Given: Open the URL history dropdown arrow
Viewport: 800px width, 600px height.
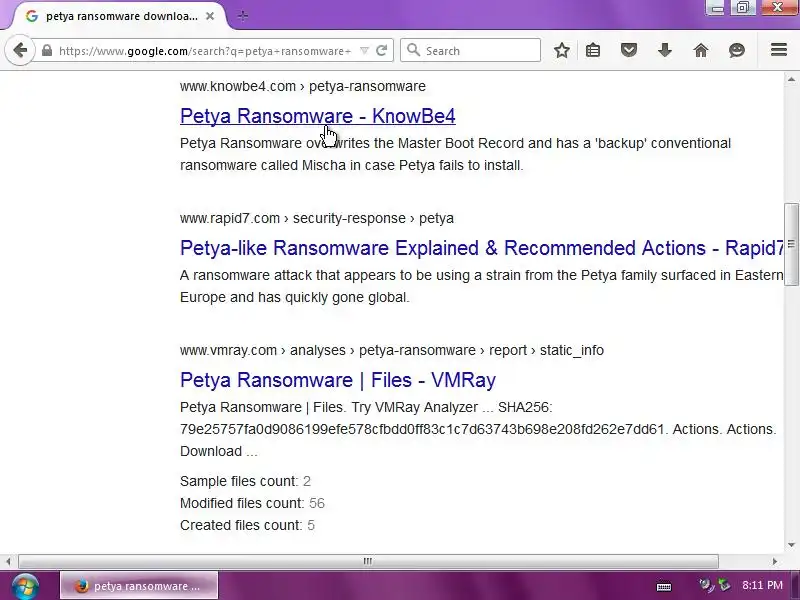Looking at the screenshot, I should click(x=364, y=51).
